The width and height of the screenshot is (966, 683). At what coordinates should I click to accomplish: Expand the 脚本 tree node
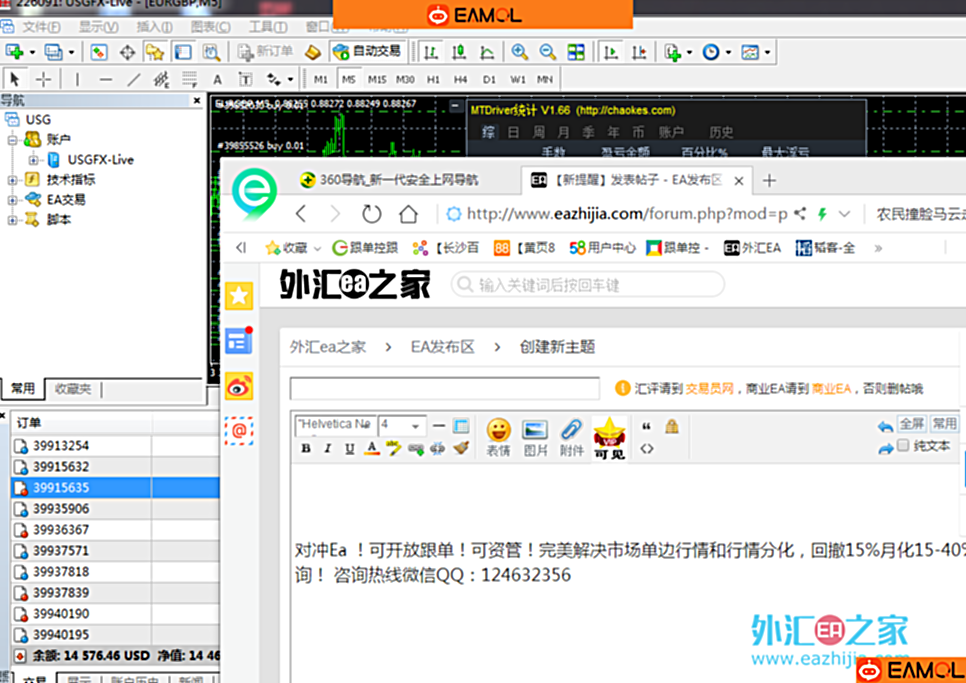[x=12, y=220]
